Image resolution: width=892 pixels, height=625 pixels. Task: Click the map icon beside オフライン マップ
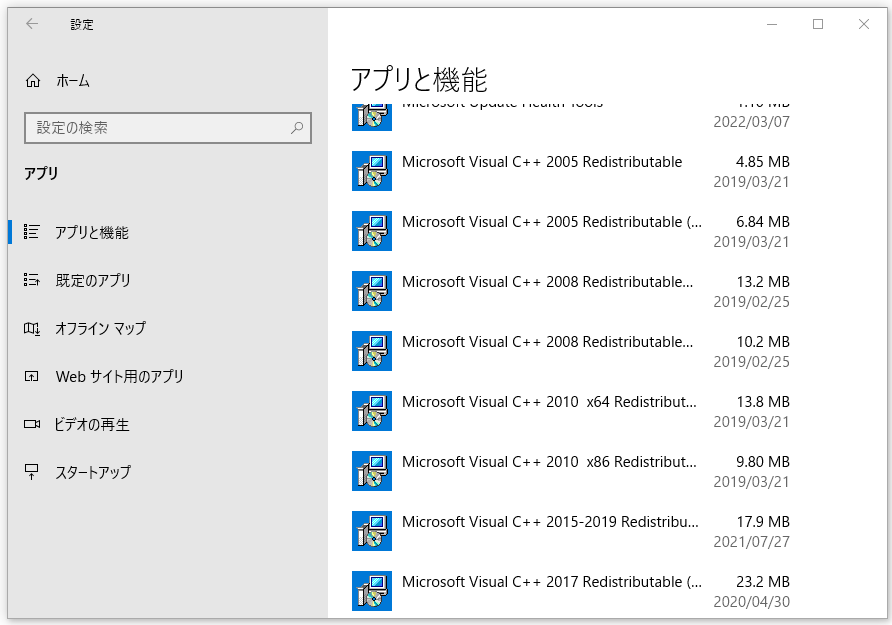(x=31, y=328)
